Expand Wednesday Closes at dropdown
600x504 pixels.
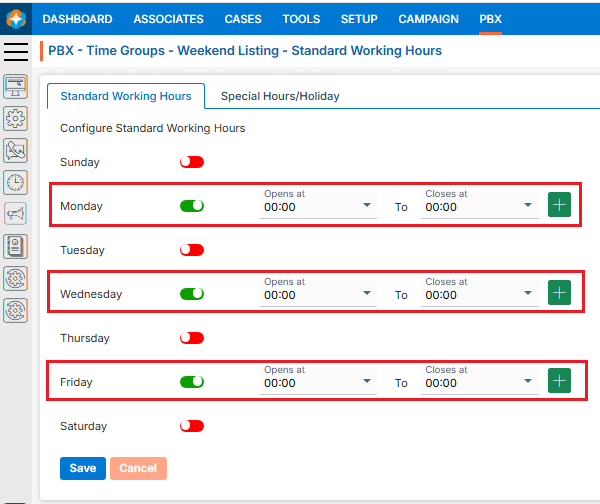point(480,294)
